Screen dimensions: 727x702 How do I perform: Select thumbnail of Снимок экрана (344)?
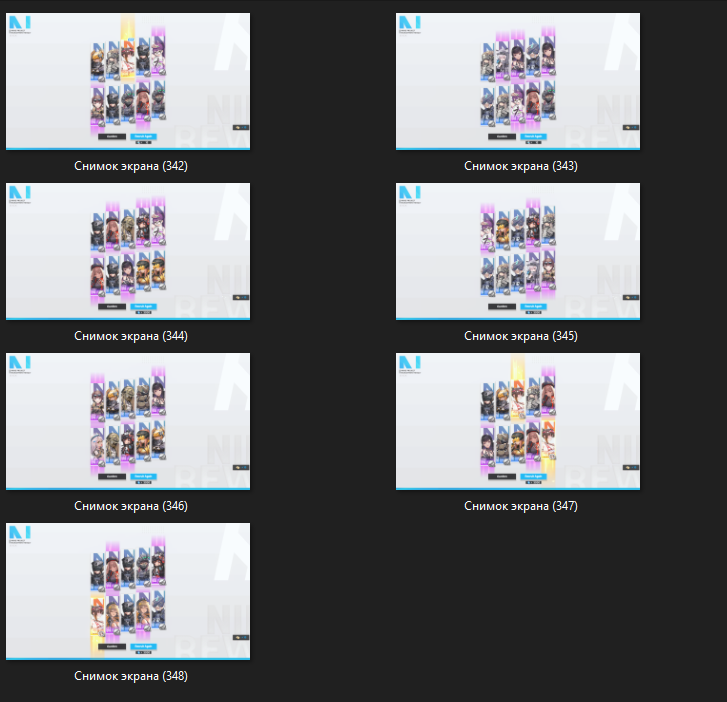pyautogui.click(x=128, y=251)
